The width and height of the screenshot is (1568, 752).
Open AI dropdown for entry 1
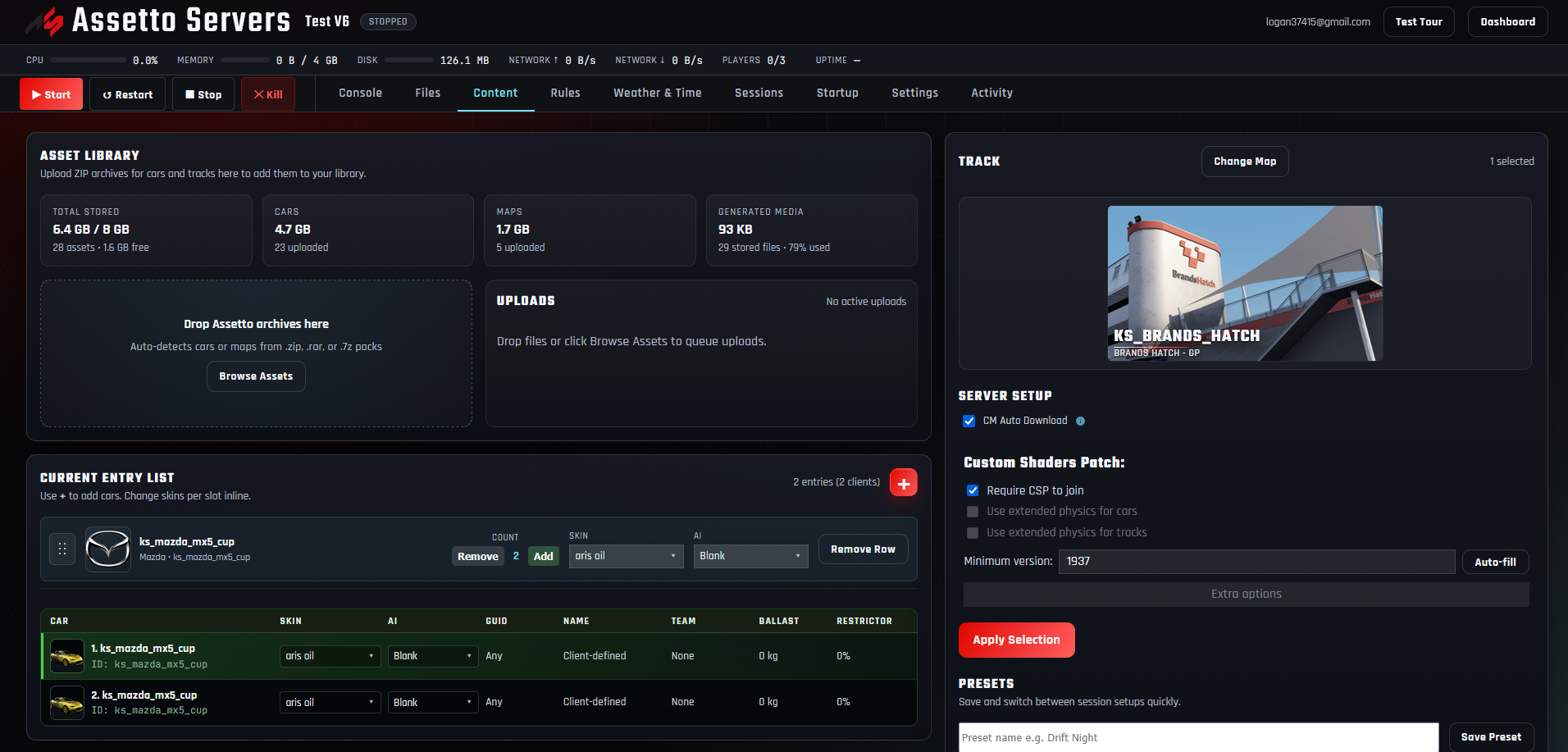coord(433,656)
